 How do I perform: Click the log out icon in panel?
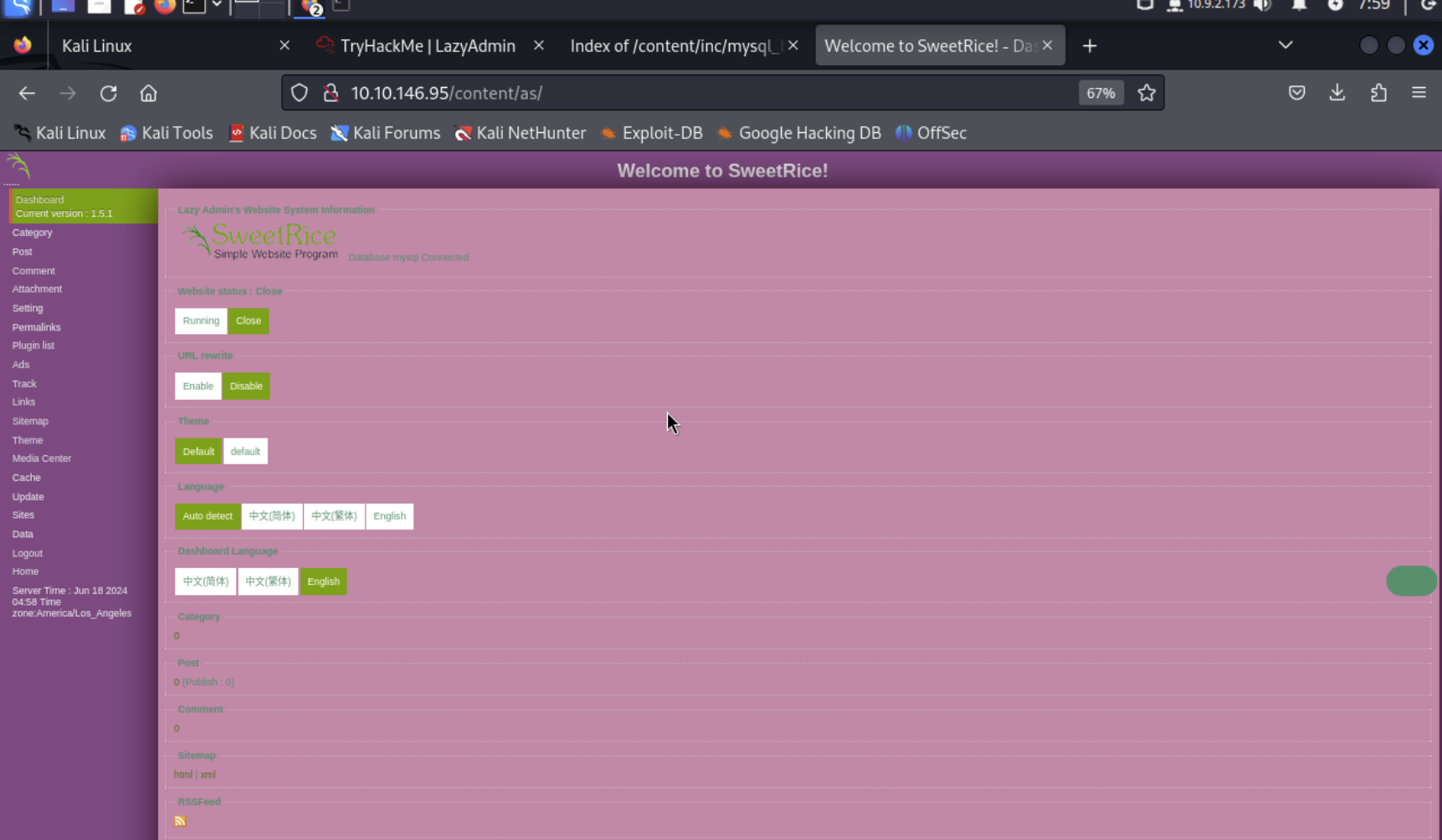pos(1428,5)
